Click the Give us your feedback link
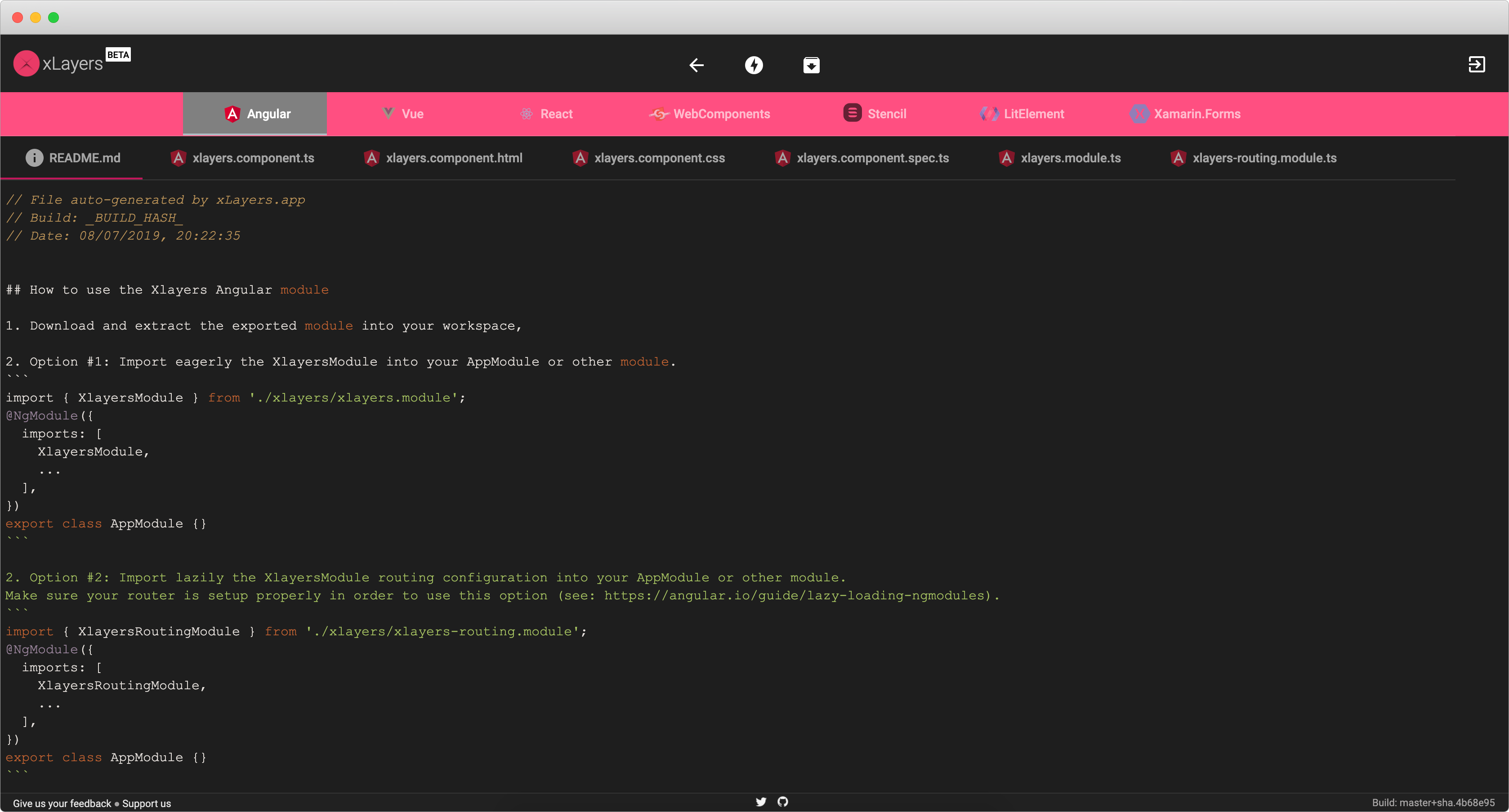This screenshot has height=812, width=1509. tap(62, 803)
